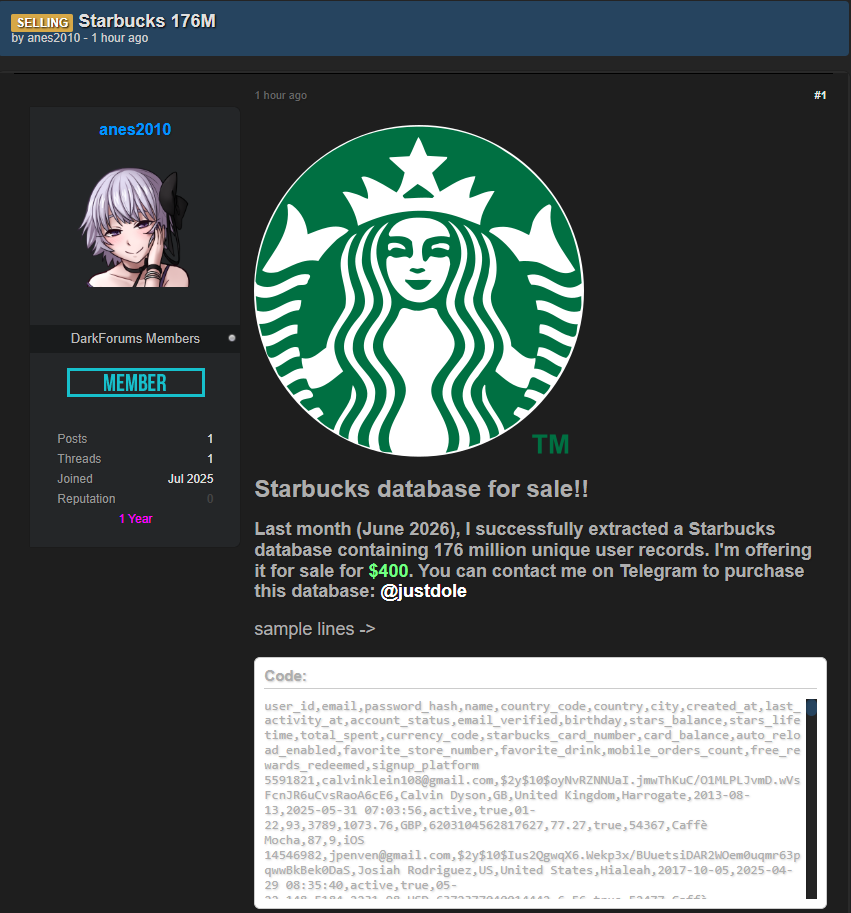The image size is (851, 913).
Task: Click the Telegram handle @justdole
Action: pyautogui.click(x=423, y=591)
